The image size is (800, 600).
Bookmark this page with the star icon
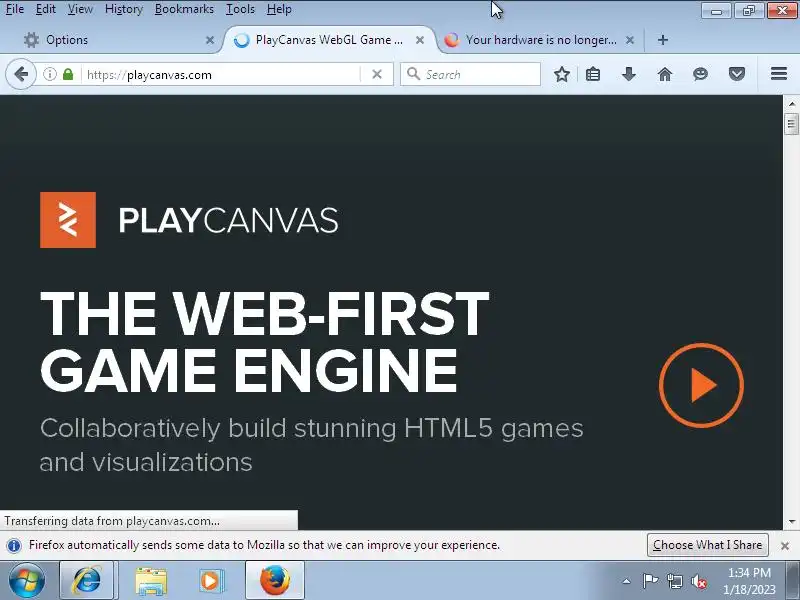[x=562, y=74]
